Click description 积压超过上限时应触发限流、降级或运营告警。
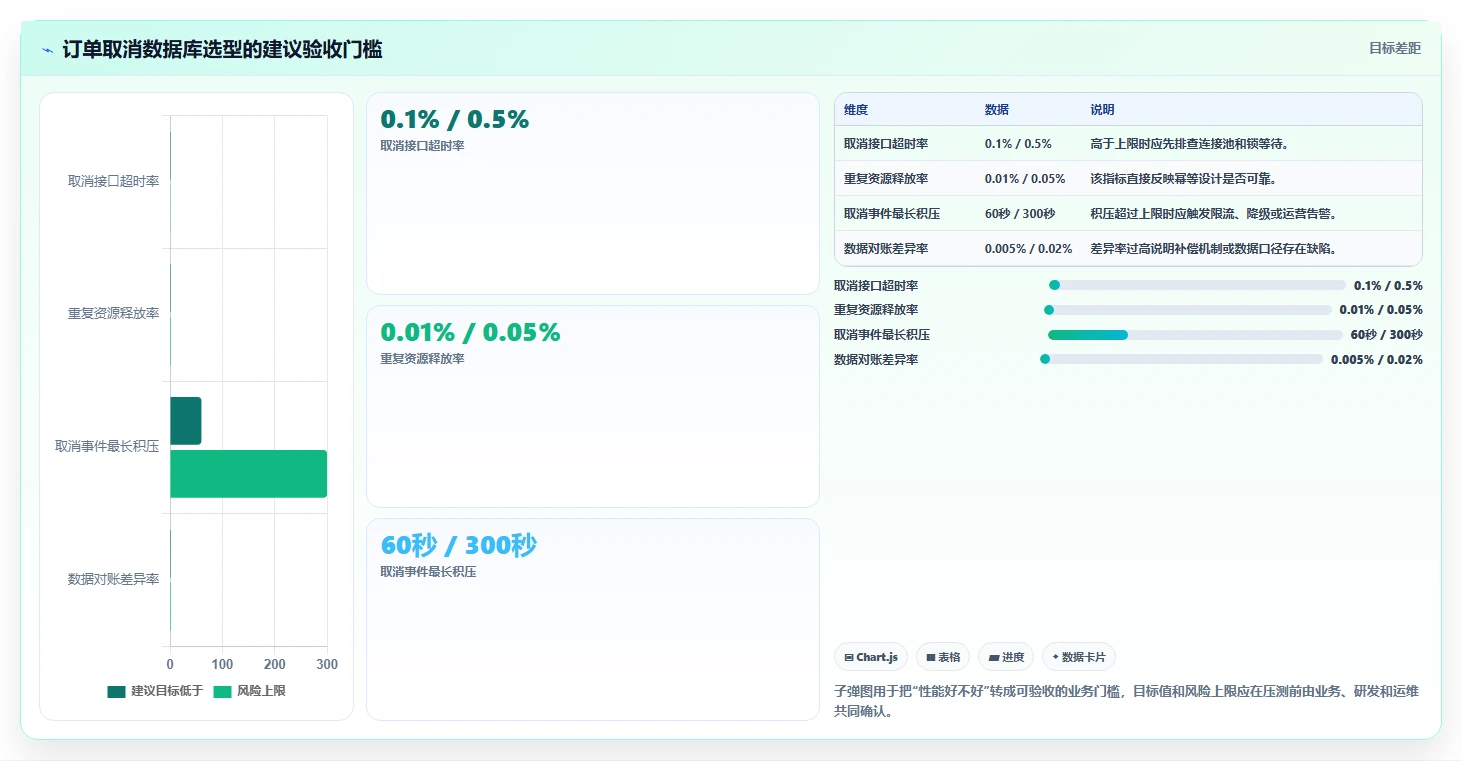 tap(1215, 213)
